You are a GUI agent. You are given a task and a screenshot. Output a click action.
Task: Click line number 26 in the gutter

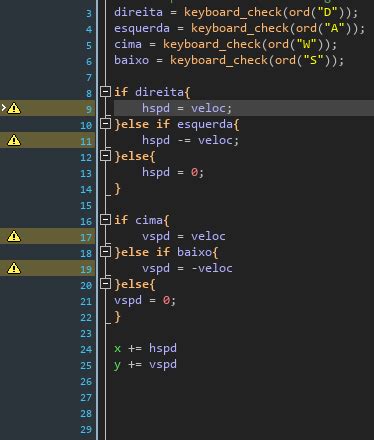86,381
